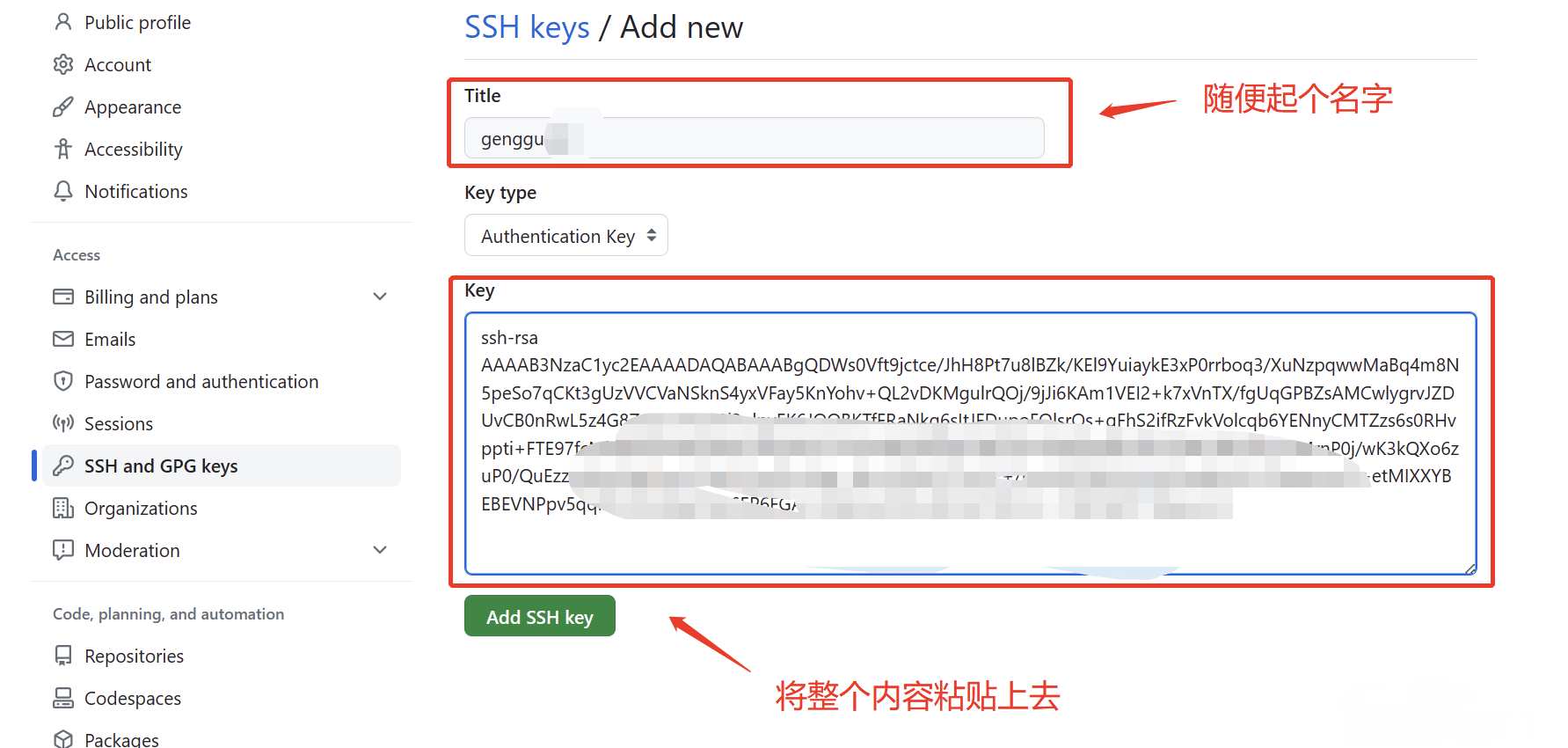
Task: Click the Sessions broadcast icon
Action: click(63, 423)
